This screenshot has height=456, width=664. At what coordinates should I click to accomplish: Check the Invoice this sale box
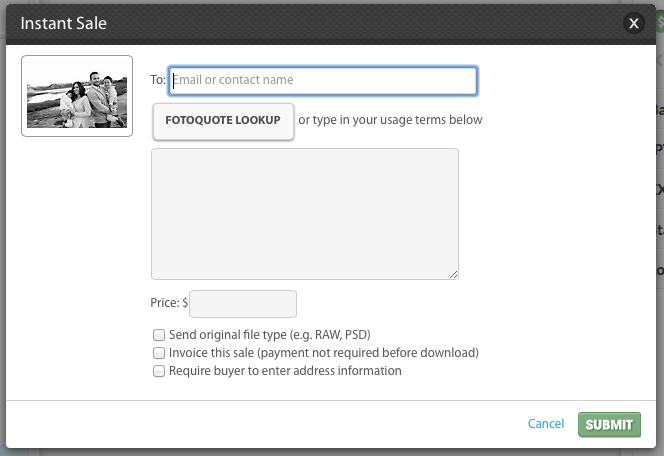(159, 353)
